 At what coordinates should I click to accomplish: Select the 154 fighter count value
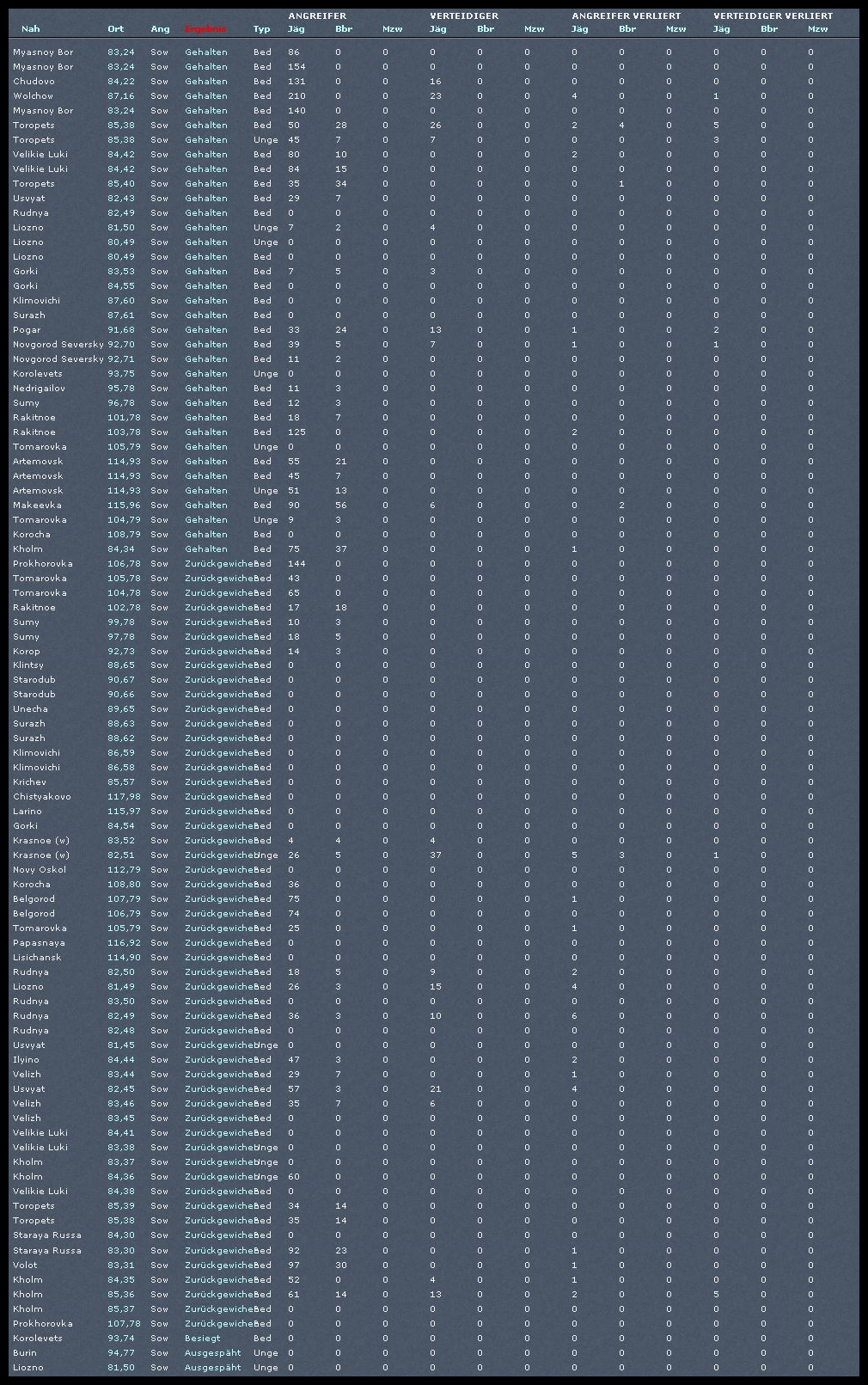[297, 67]
